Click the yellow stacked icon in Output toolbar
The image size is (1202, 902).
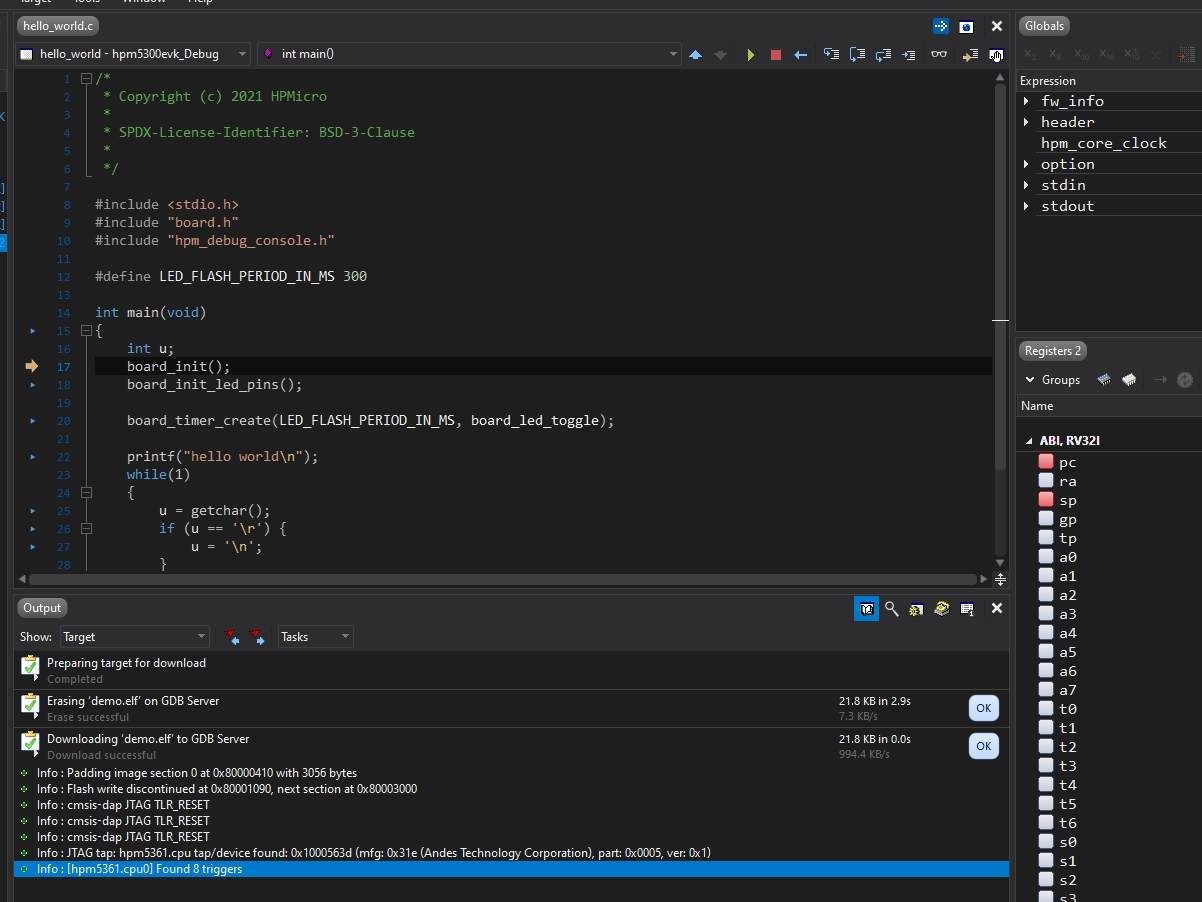941,608
